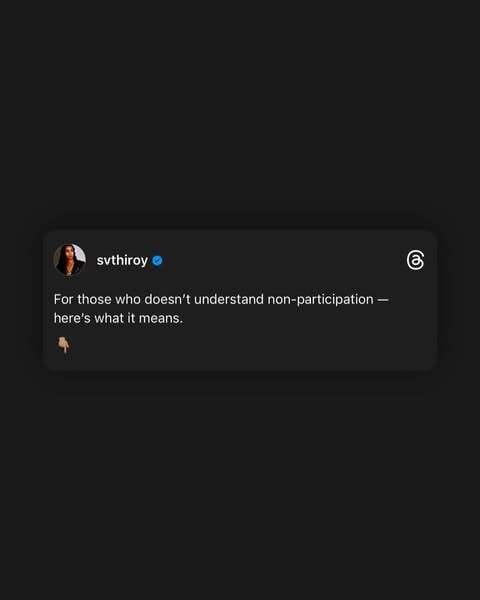Click the dark background below the post card
This screenshot has height=600, width=480.
point(240,486)
